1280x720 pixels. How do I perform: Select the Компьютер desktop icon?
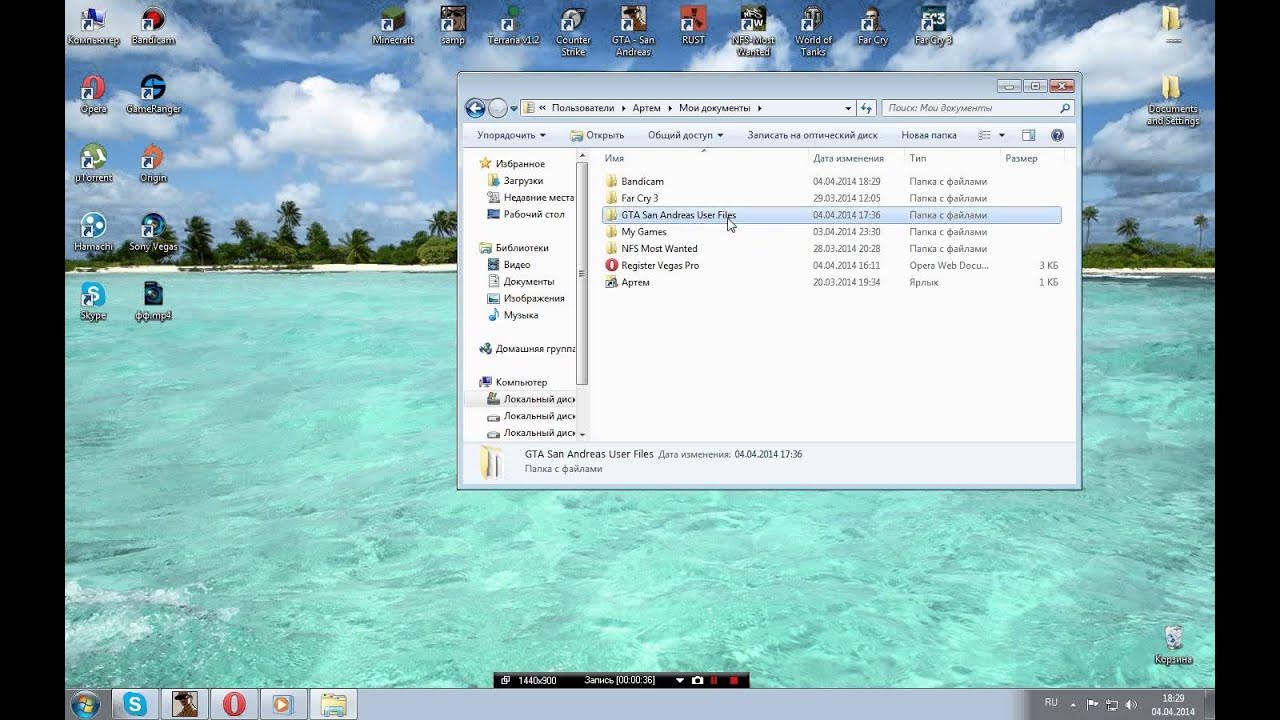click(x=93, y=26)
